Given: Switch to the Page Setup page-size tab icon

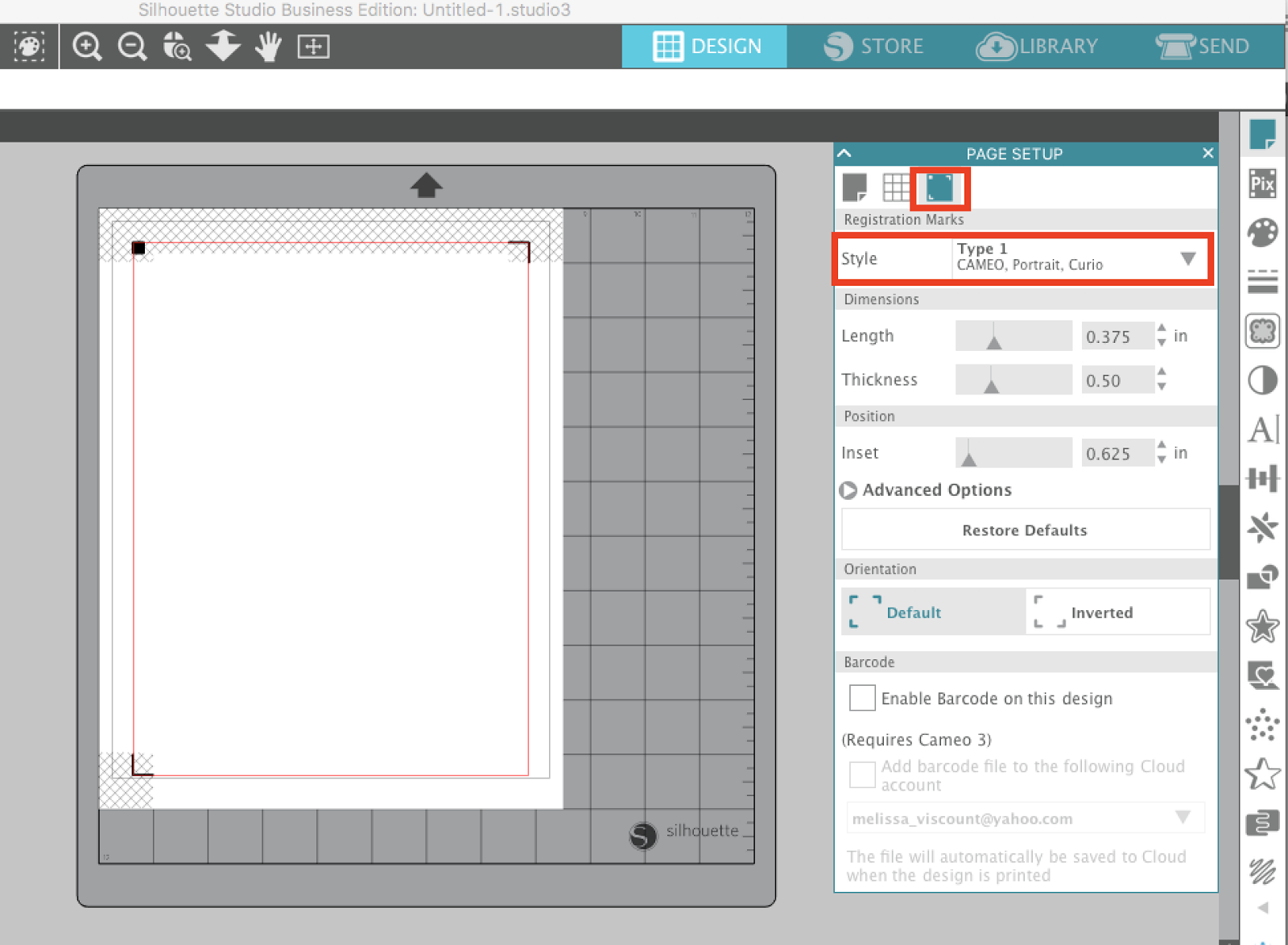Looking at the screenshot, I should [x=854, y=188].
